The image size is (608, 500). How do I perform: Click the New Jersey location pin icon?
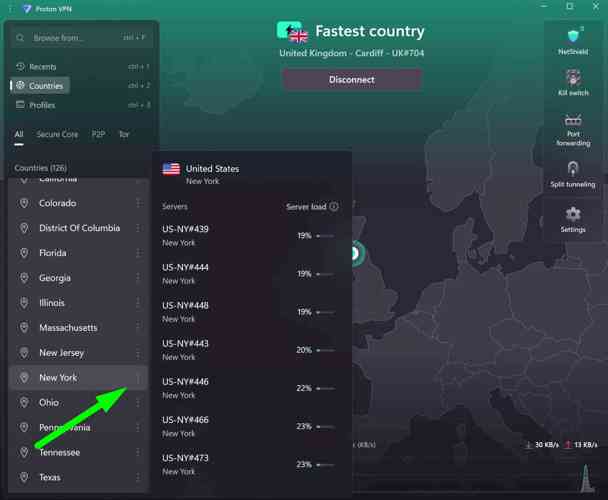[x=24, y=353]
